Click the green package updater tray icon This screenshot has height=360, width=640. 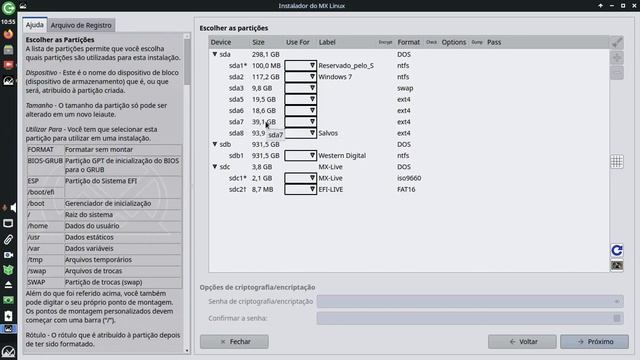[x=8, y=269]
